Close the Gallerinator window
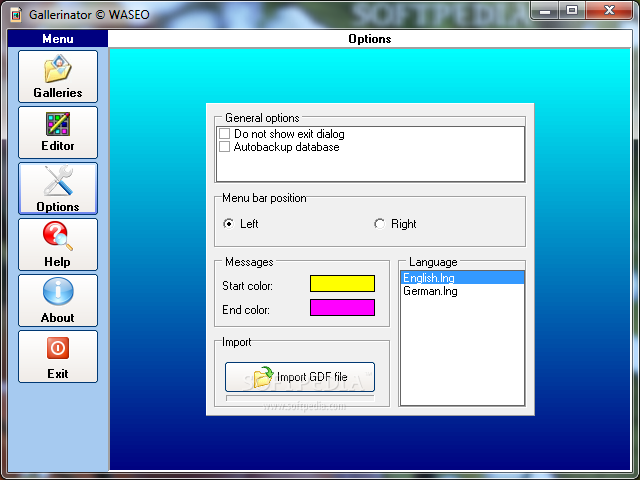 (609, 11)
